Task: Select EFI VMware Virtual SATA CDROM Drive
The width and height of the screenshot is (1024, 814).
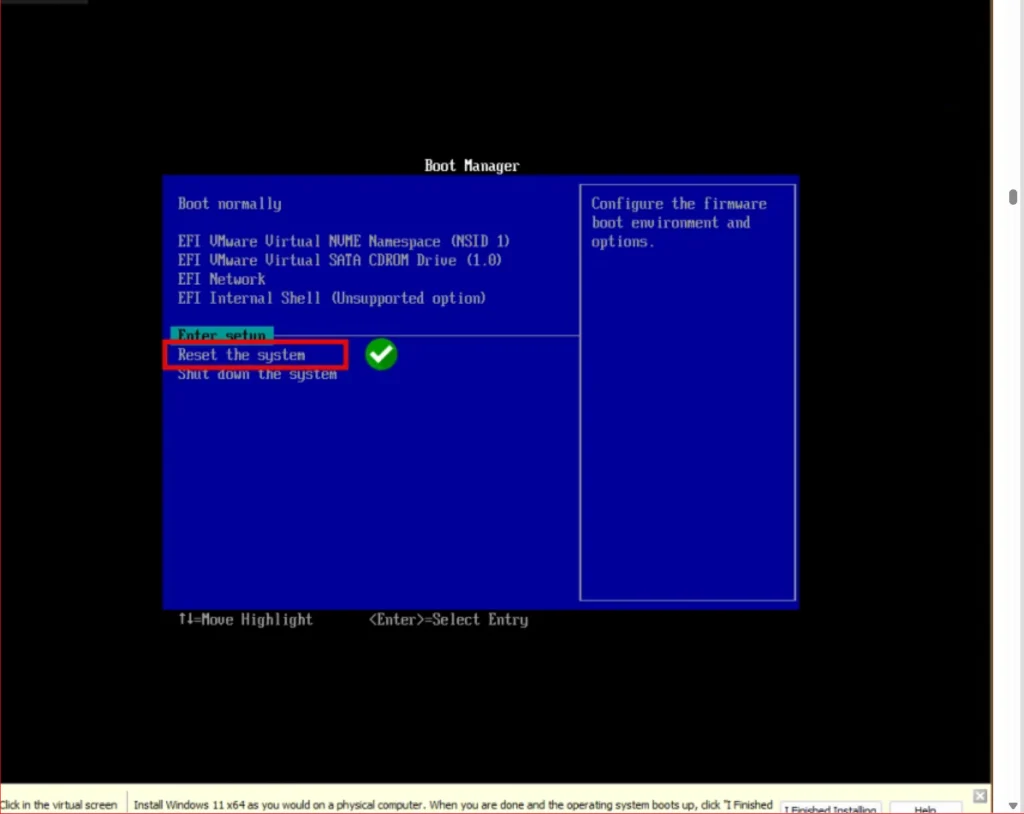Action: (340, 260)
